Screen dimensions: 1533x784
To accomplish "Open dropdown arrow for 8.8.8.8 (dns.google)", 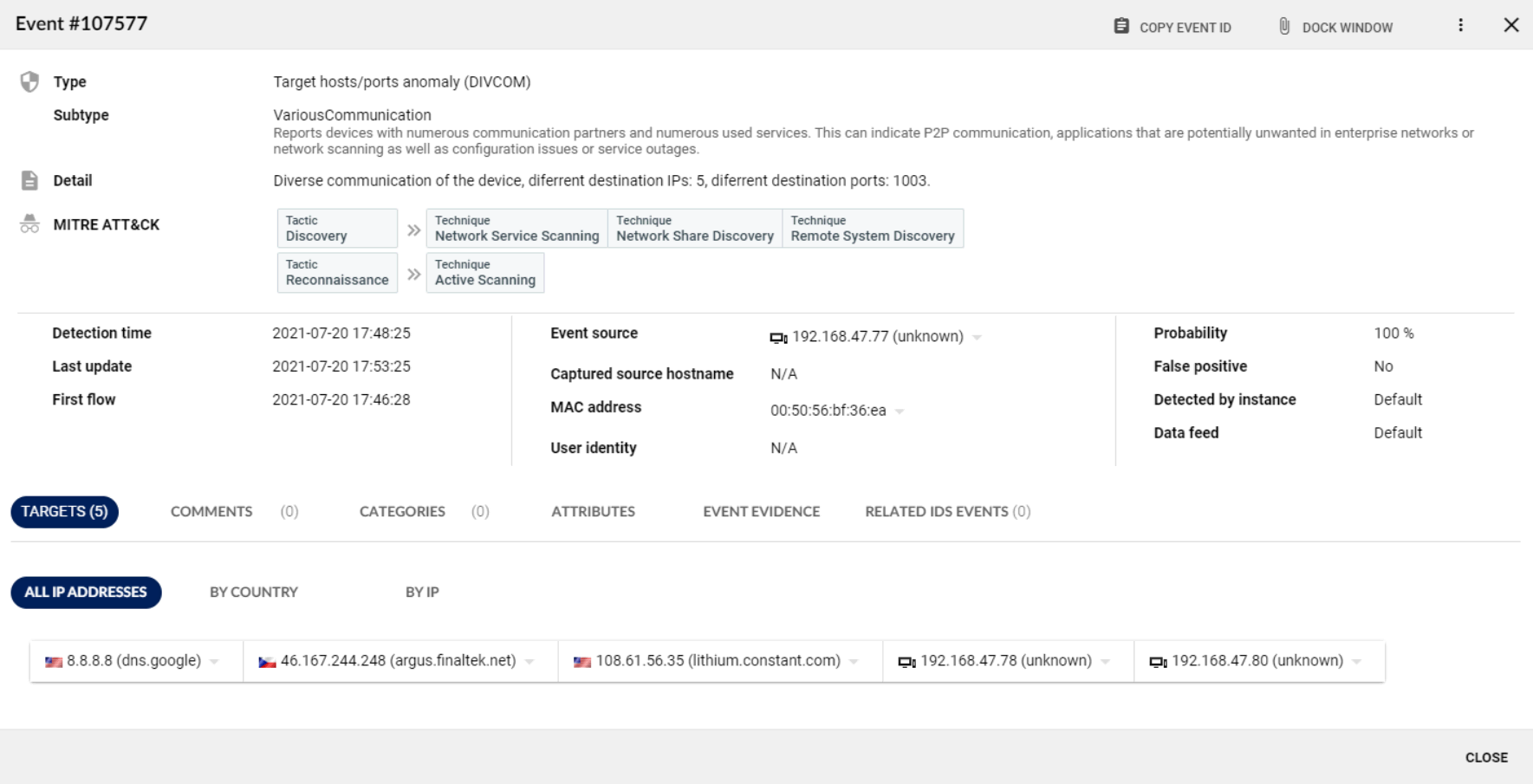I will coord(214,662).
